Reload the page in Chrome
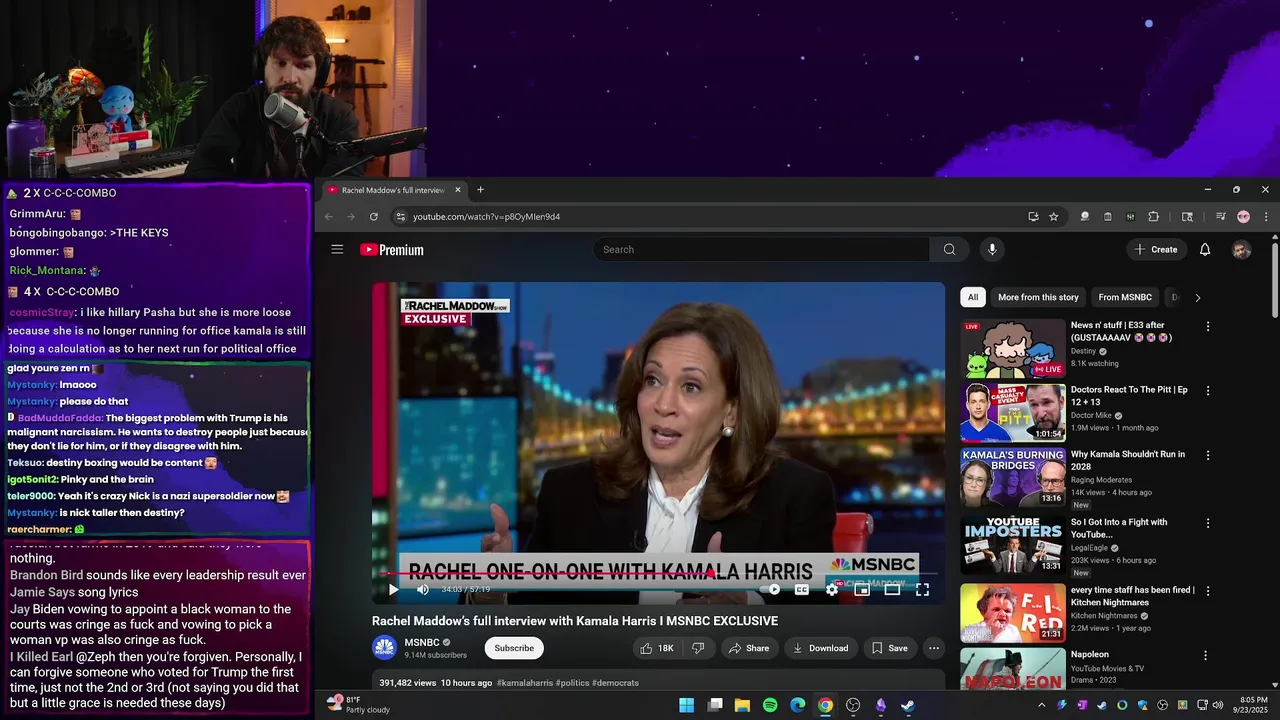1280x720 pixels. 374,217
